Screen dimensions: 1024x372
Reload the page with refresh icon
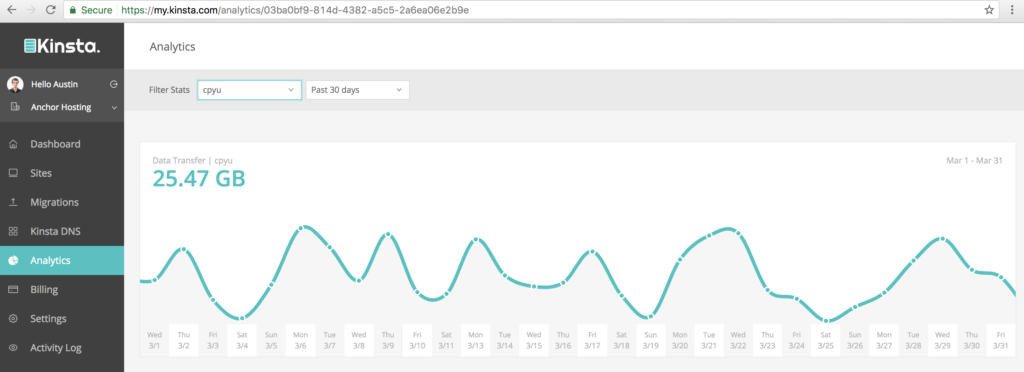tap(50, 10)
